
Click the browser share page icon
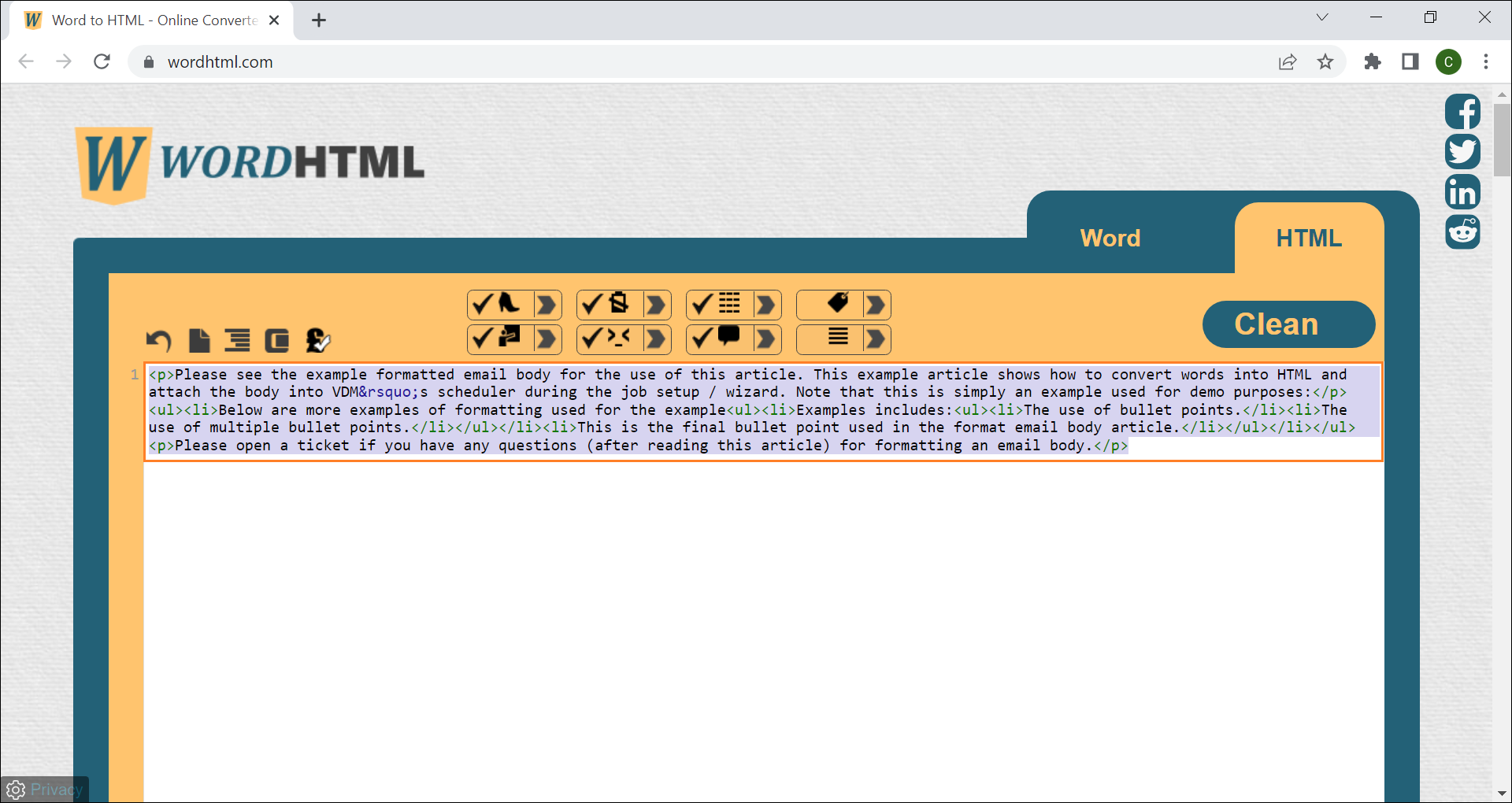pyautogui.click(x=1288, y=61)
